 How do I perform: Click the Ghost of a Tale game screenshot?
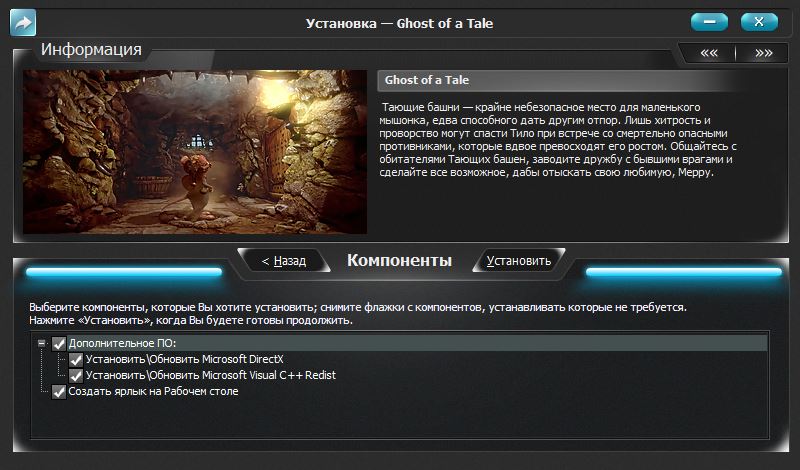pos(195,152)
